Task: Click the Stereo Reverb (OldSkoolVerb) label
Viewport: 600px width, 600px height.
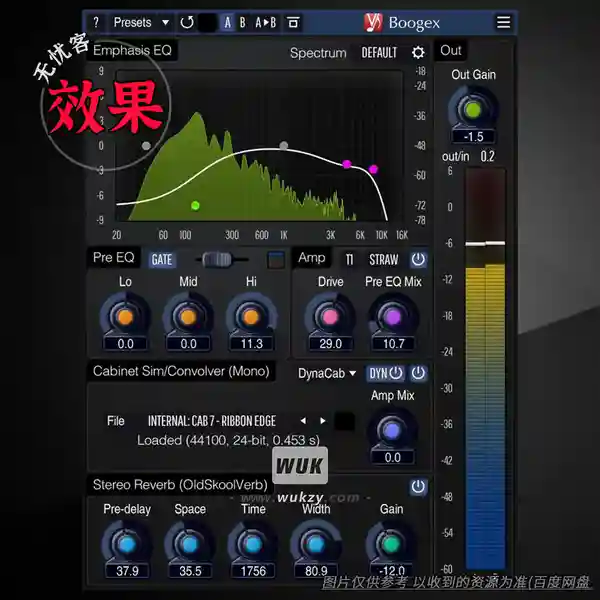Action: 180,485
